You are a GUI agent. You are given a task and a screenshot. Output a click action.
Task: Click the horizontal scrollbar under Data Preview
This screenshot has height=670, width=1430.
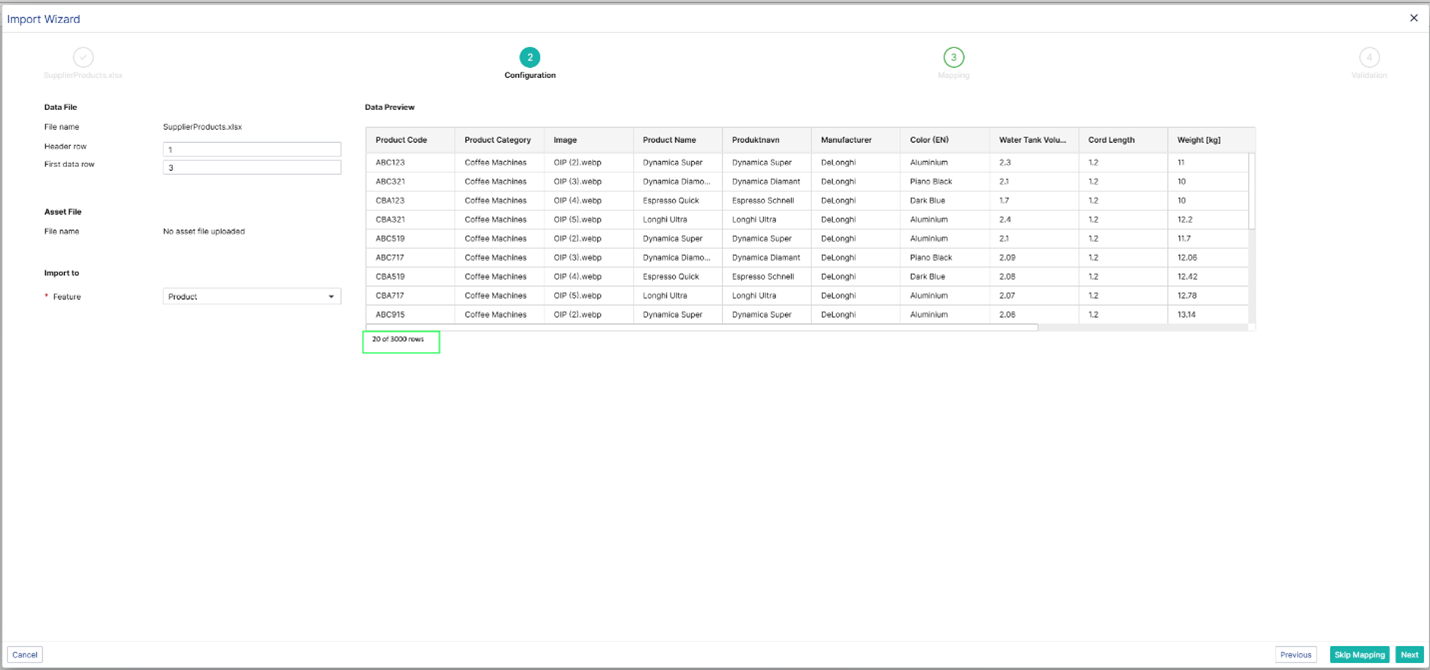(702, 327)
